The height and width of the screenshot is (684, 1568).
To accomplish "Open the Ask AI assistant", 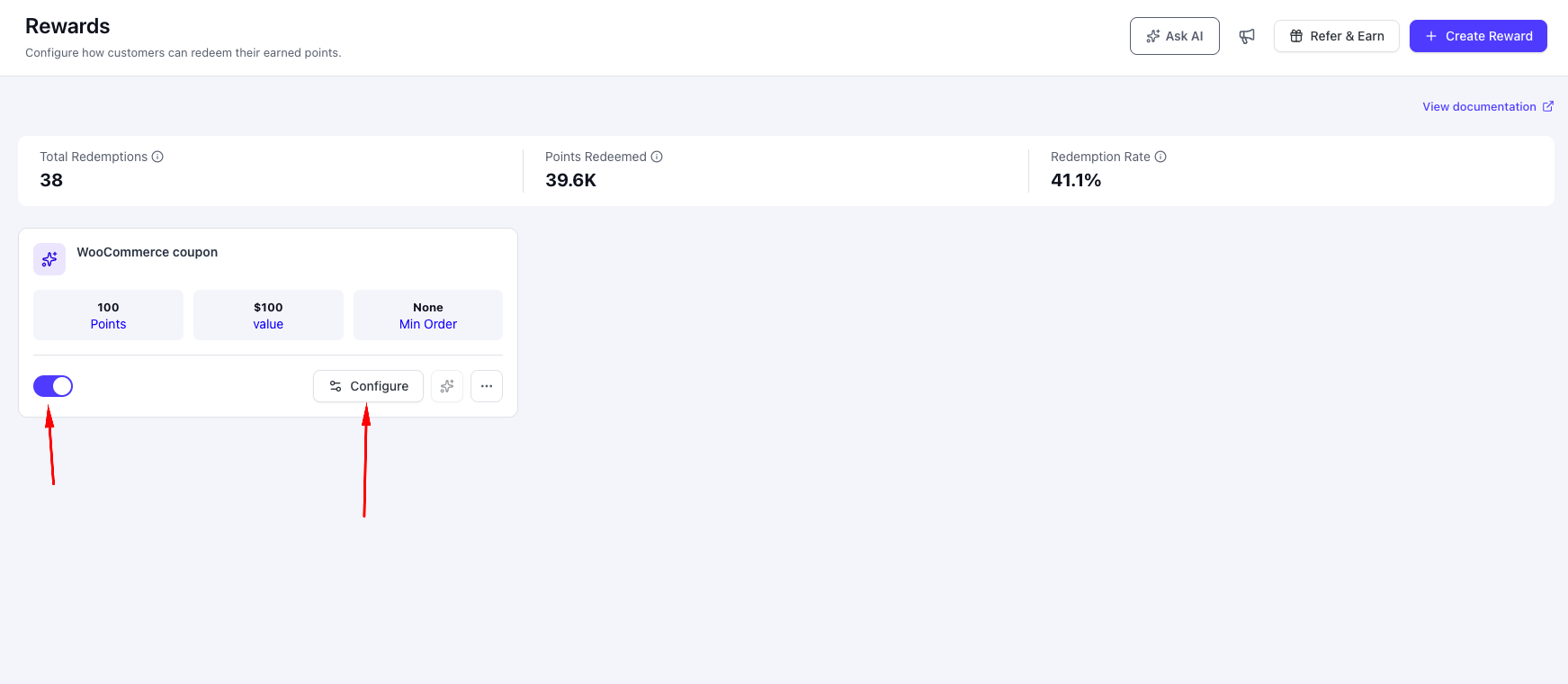I will point(1175,36).
